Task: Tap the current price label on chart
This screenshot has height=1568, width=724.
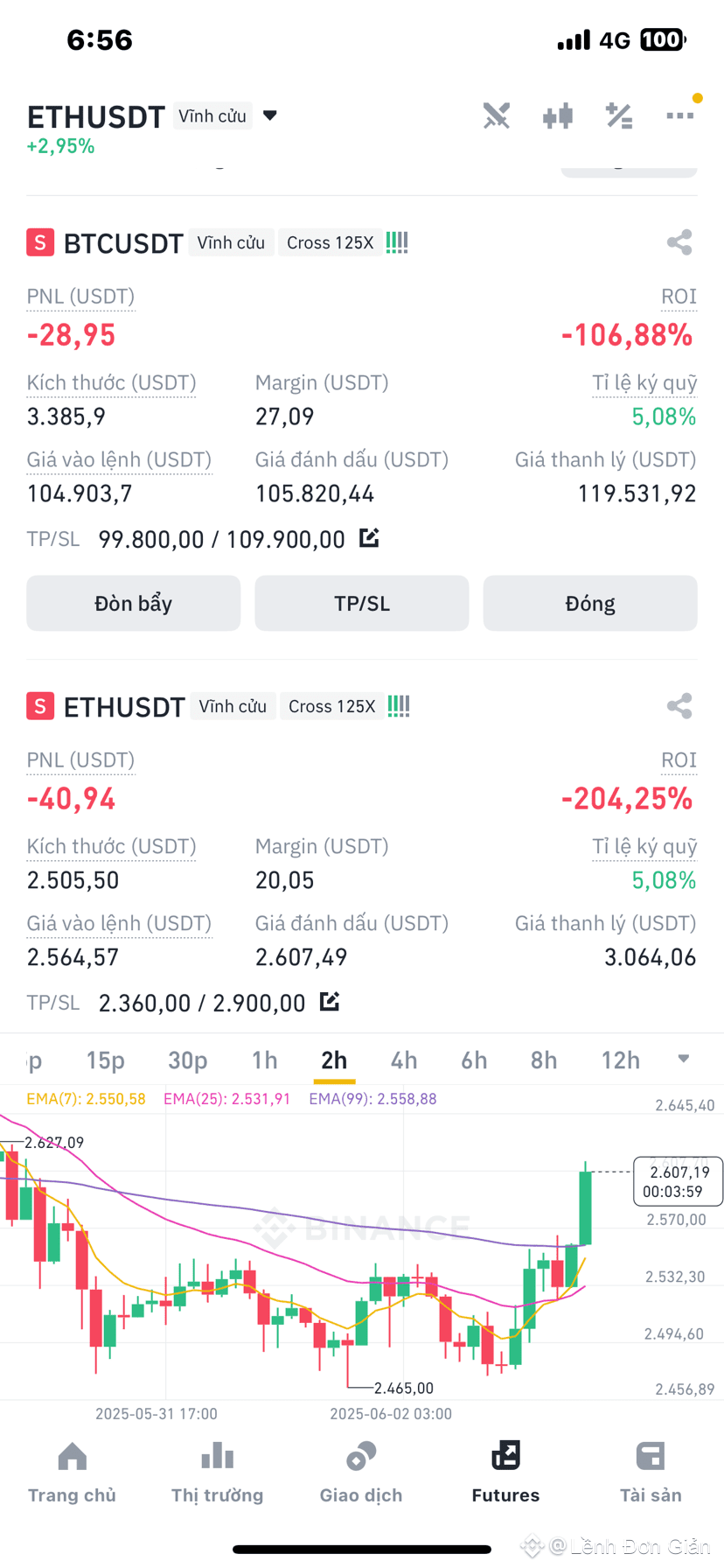Action: pos(678,1181)
